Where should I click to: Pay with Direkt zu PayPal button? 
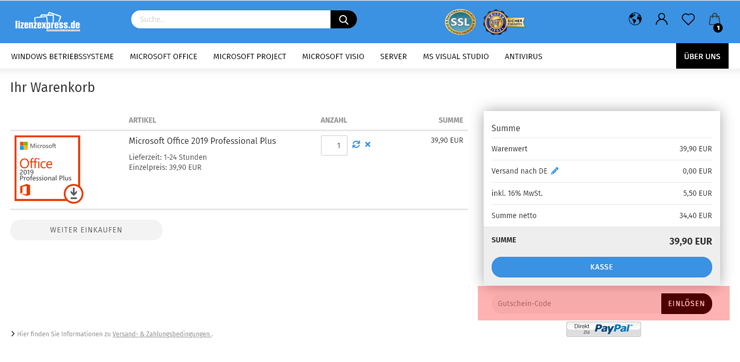[604, 329]
